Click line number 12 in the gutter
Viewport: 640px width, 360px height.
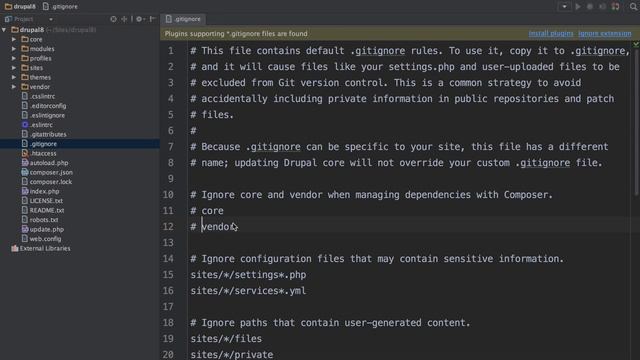click(168, 227)
